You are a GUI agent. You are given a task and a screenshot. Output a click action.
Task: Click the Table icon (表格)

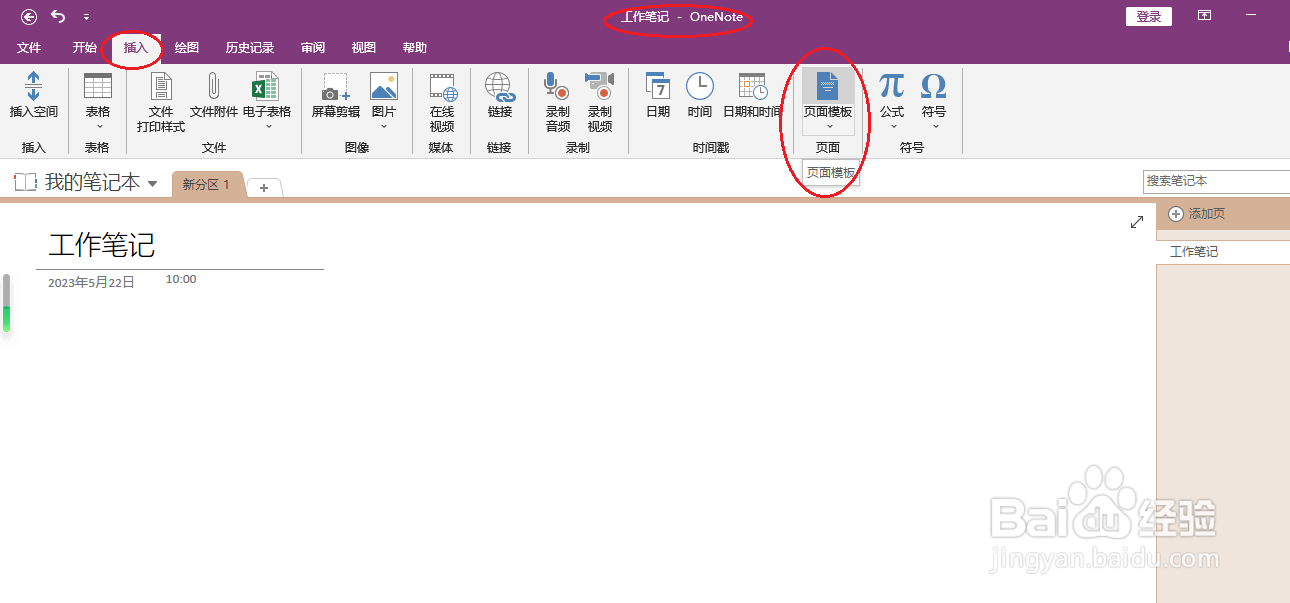(97, 86)
